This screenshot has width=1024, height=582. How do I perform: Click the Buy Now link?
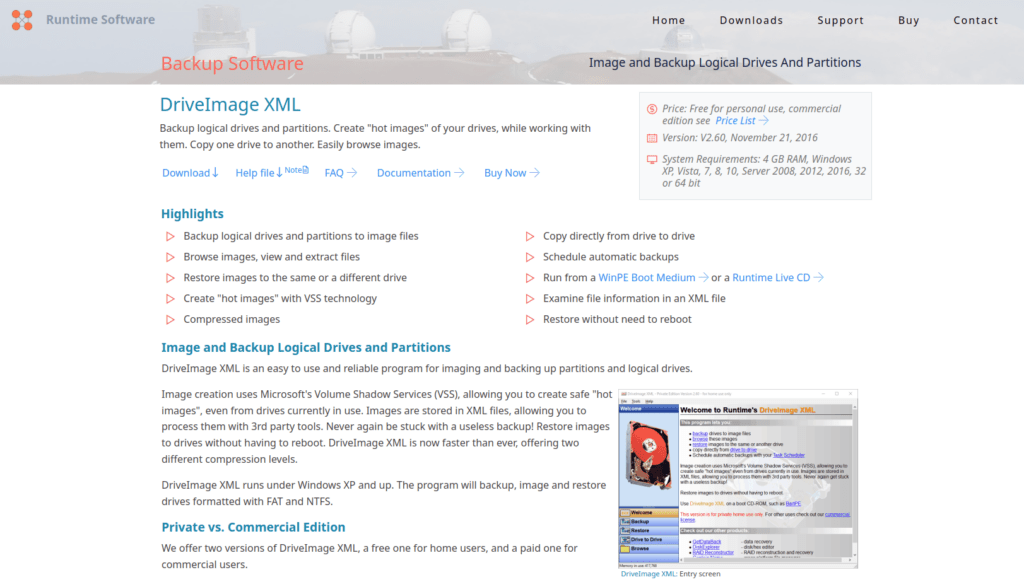tap(511, 172)
